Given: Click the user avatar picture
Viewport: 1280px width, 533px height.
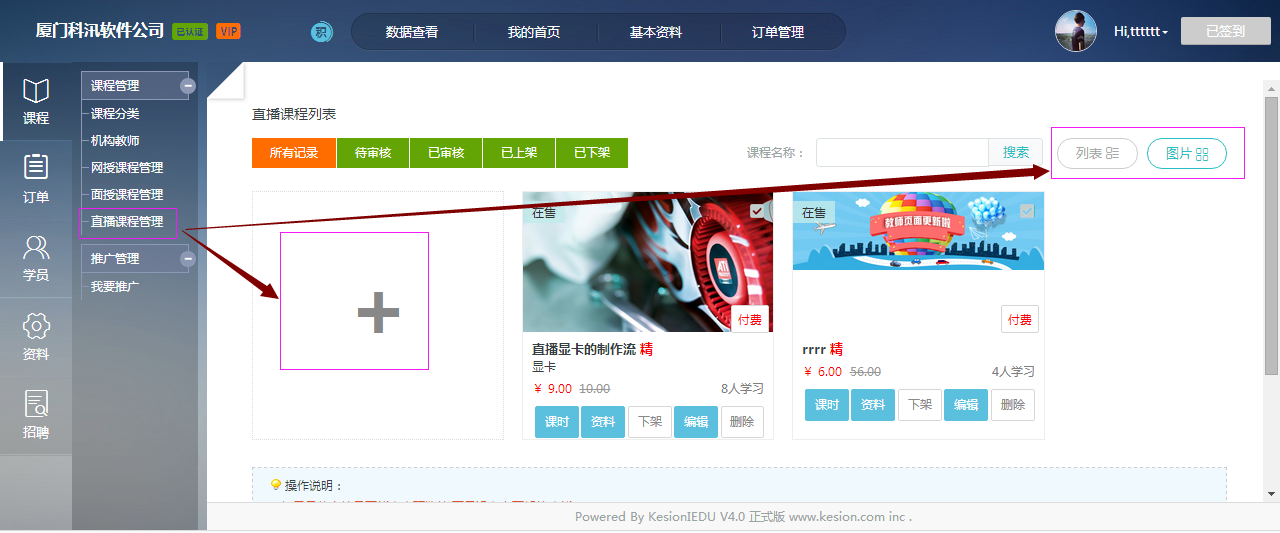Looking at the screenshot, I should (x=1076, y=31).
